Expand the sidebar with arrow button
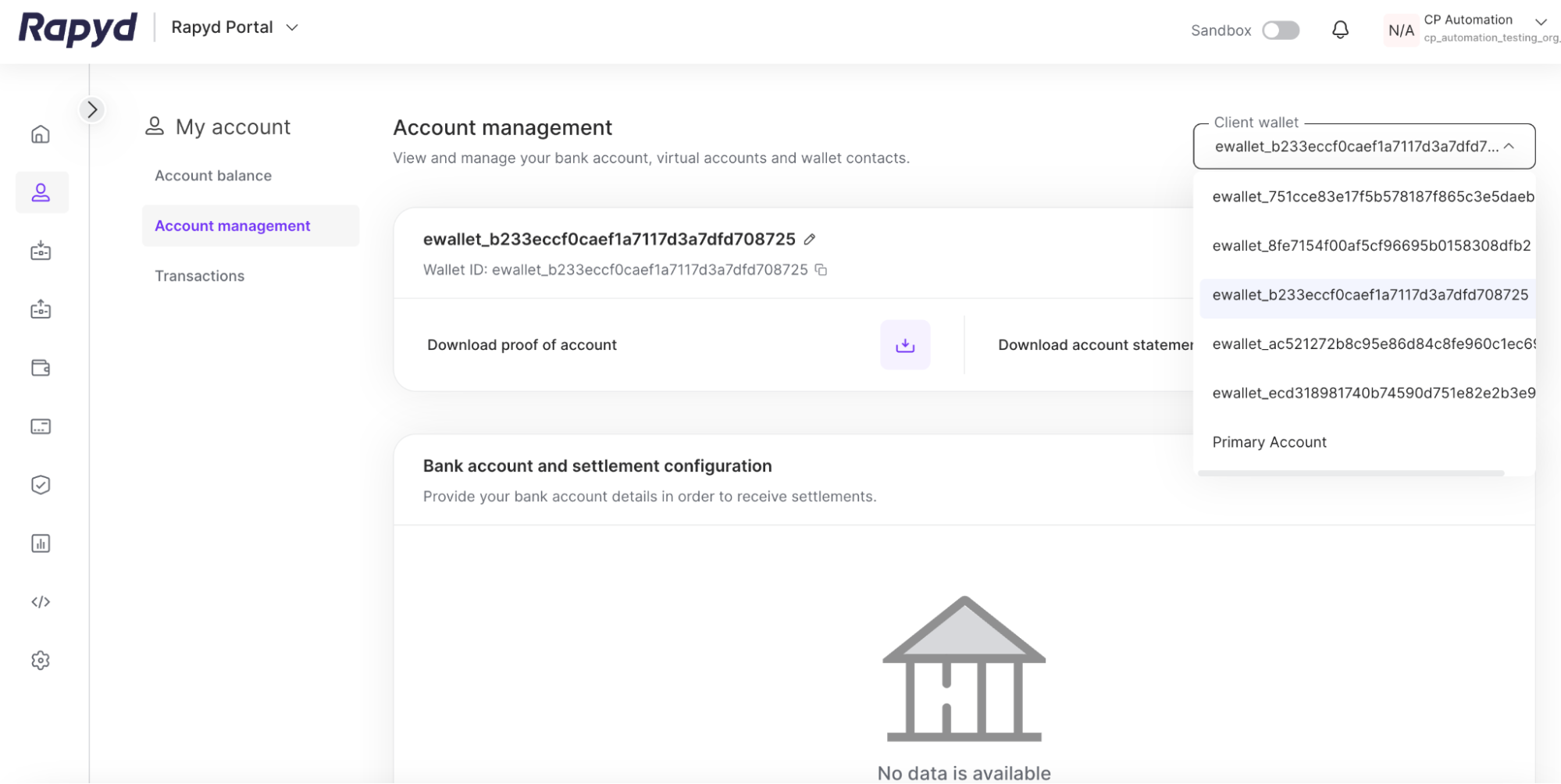This screenshot has width=1561, height=784. click(x=92, y=110)
